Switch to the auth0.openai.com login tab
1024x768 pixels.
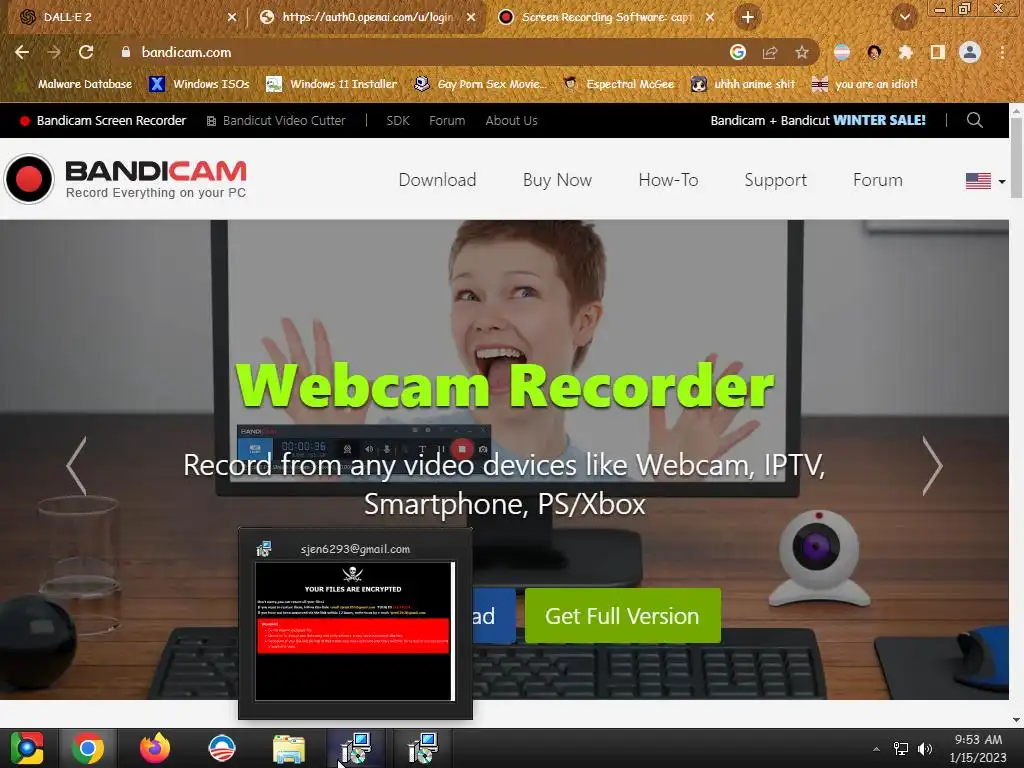(x=368, y=17)
